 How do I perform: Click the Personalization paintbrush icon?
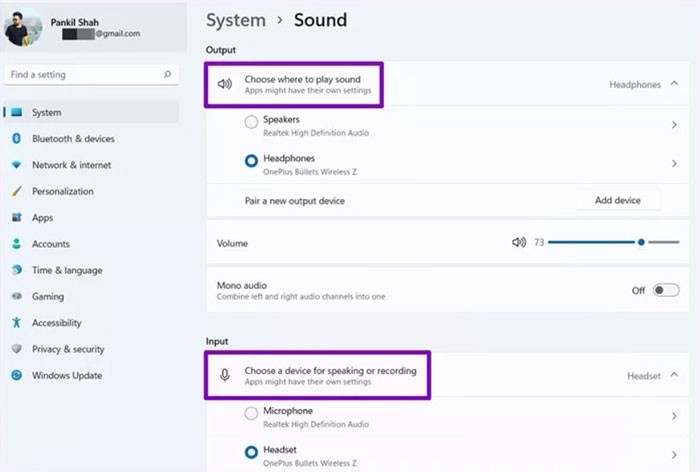(x=17, y=191)
